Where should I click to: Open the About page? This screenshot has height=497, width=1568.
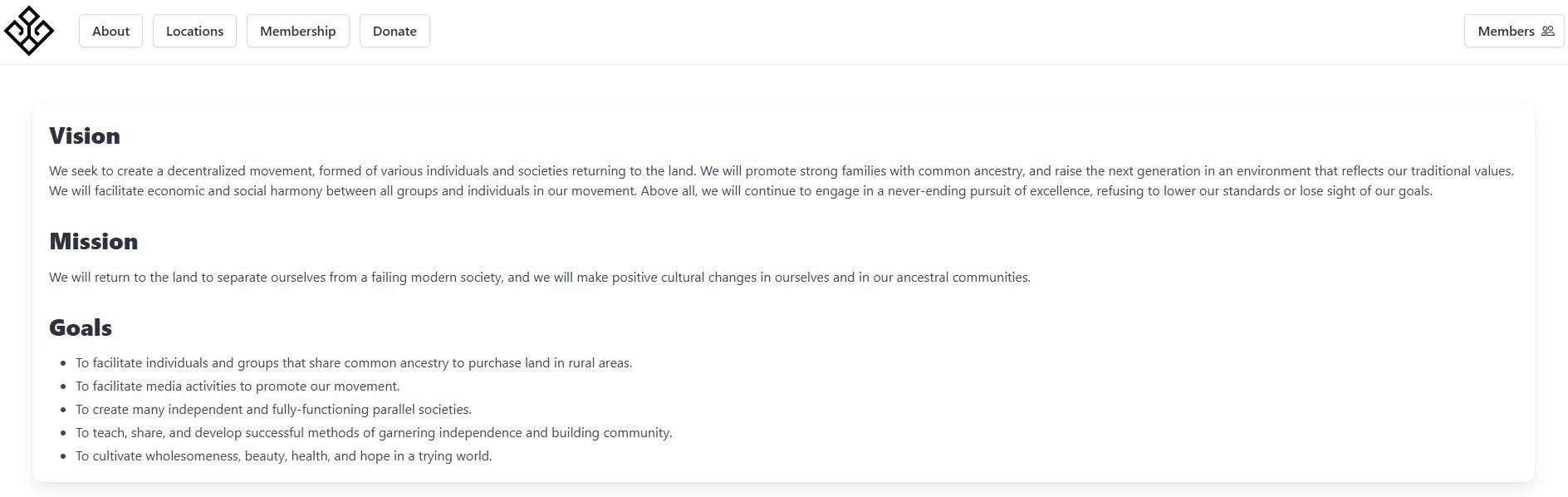(x=110, y=31)
